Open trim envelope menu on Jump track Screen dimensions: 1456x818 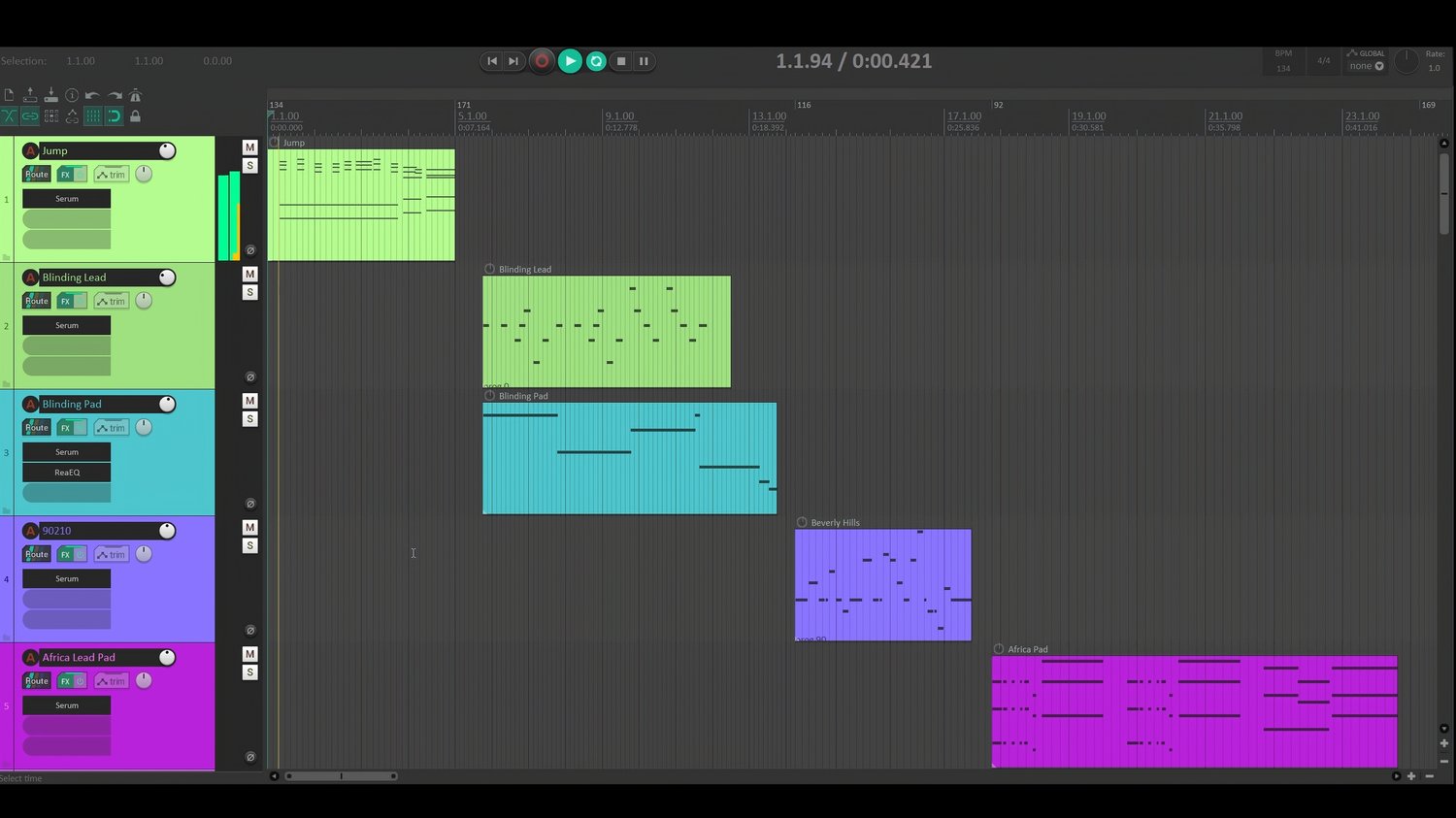pyautogui.click(x=112, y=175)
